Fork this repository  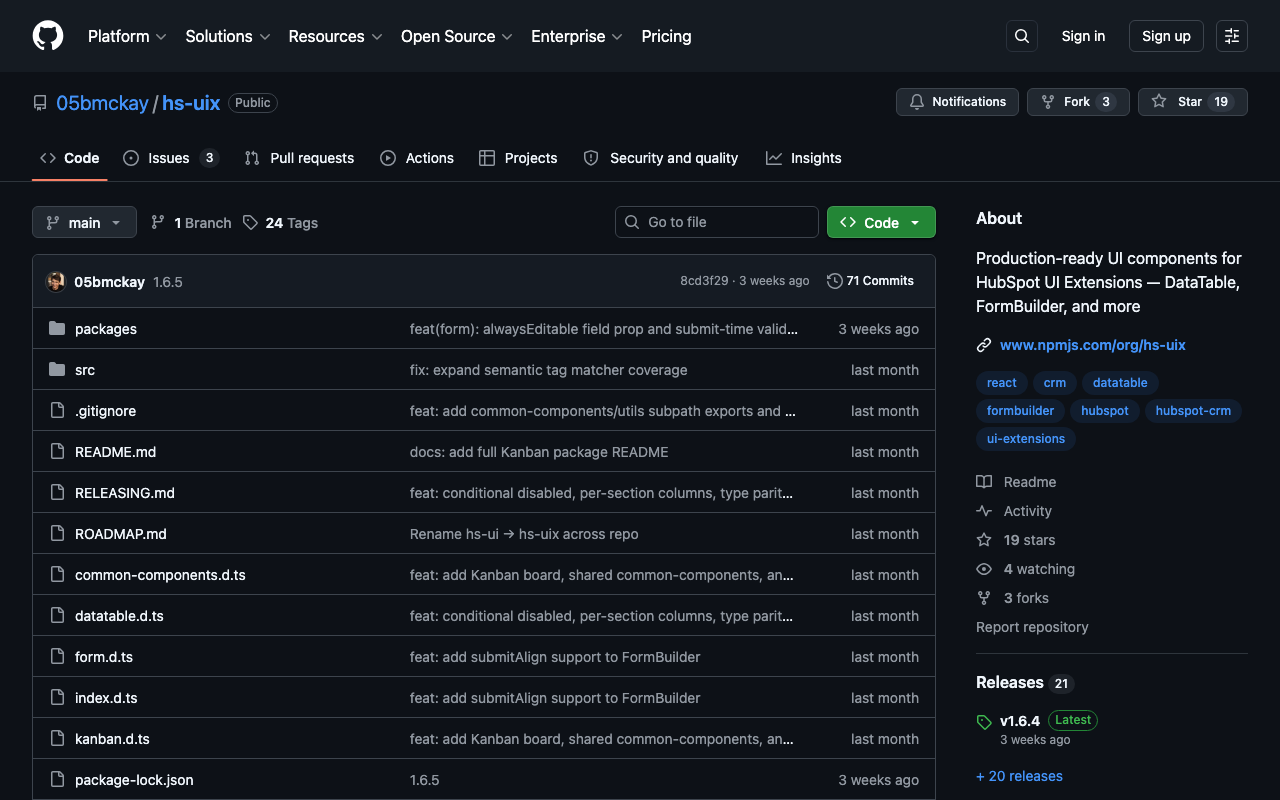pos(1078,102)
